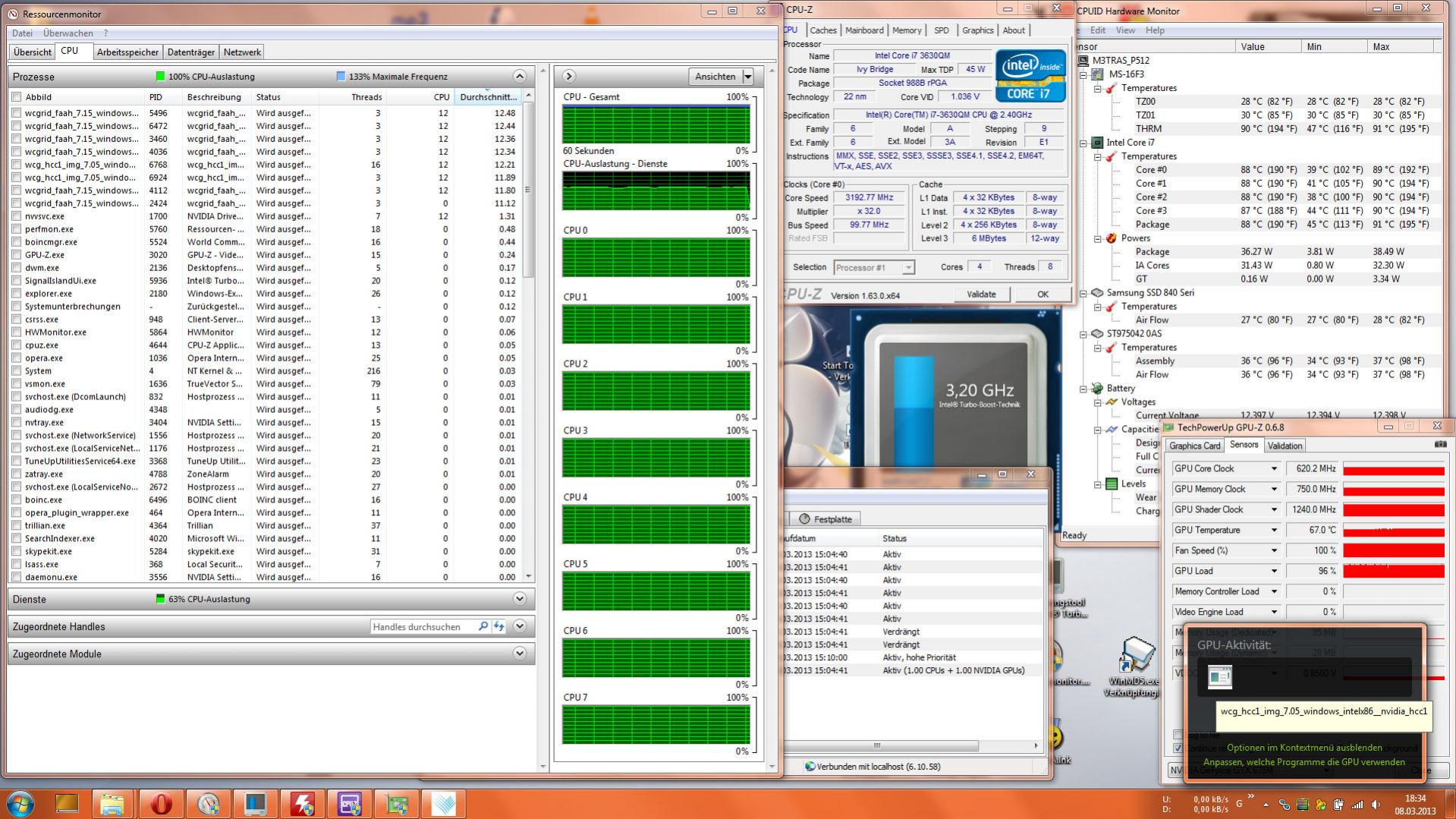Click Intel Core i7 logo in CPU-Z
This screenshot has width=1456, height=819.
point(1030,75)
